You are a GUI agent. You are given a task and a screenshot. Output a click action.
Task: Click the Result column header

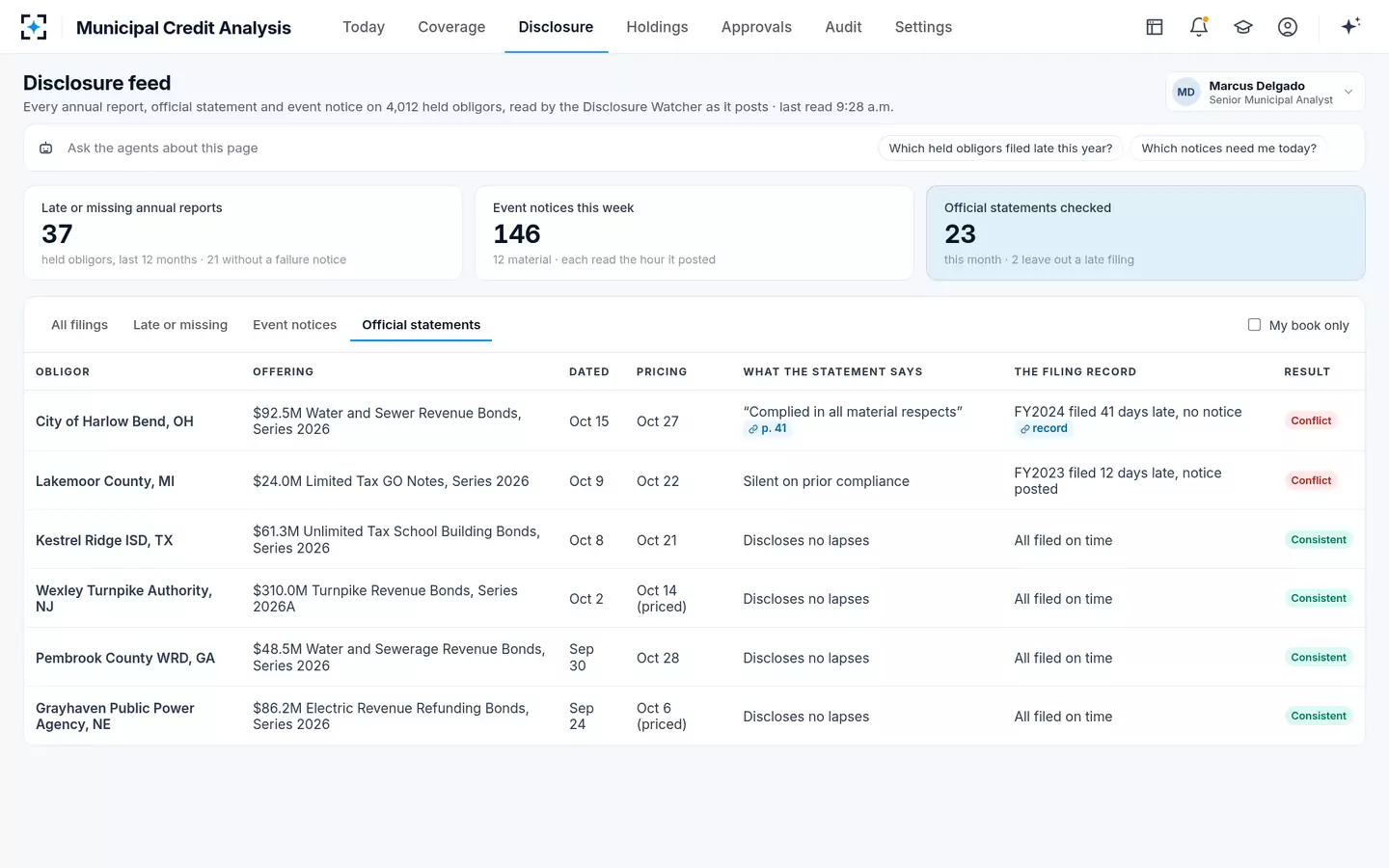[x=1307, y=372]
